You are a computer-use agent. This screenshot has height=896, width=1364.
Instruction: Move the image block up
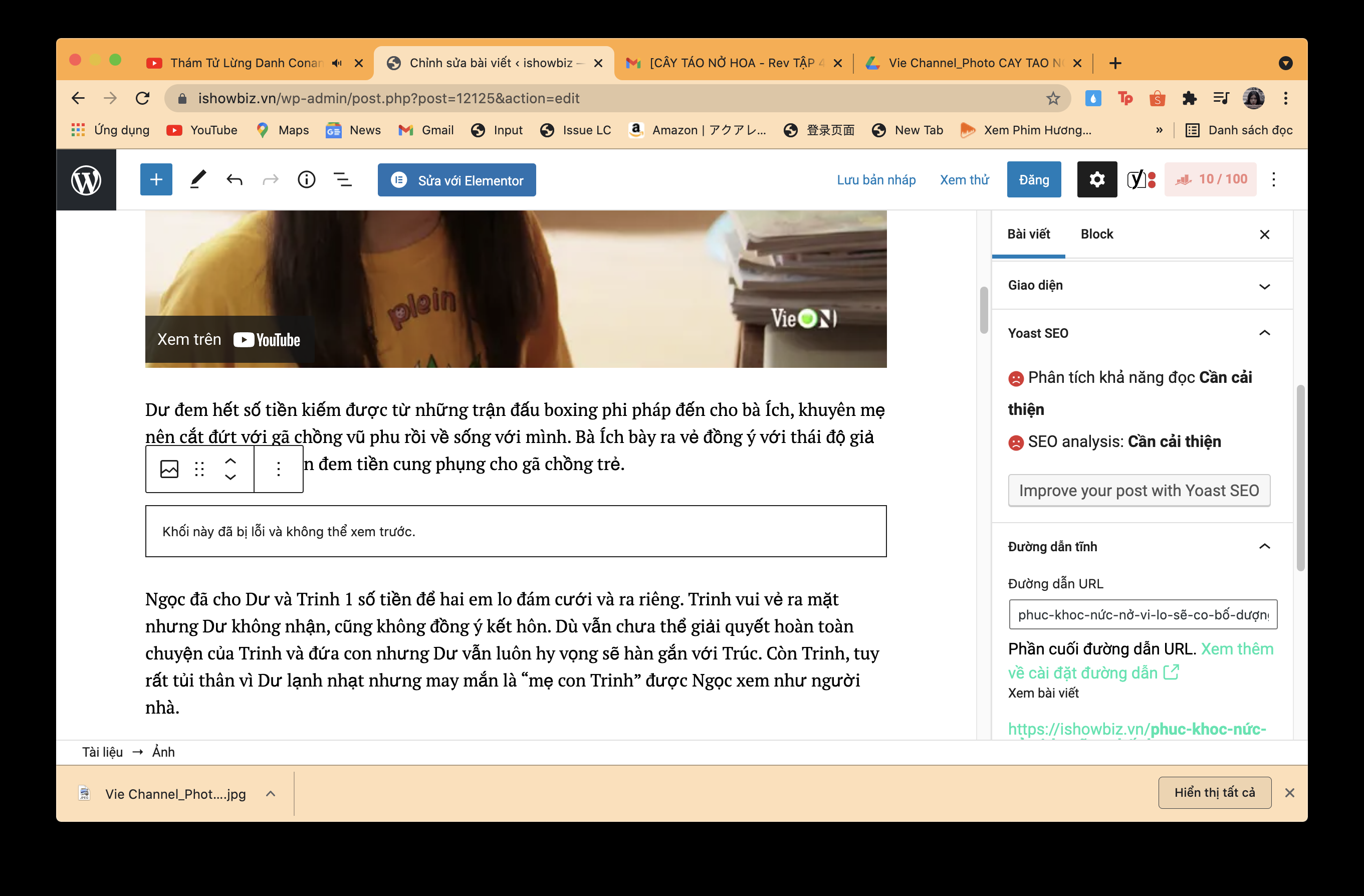[x=231, y=461]
